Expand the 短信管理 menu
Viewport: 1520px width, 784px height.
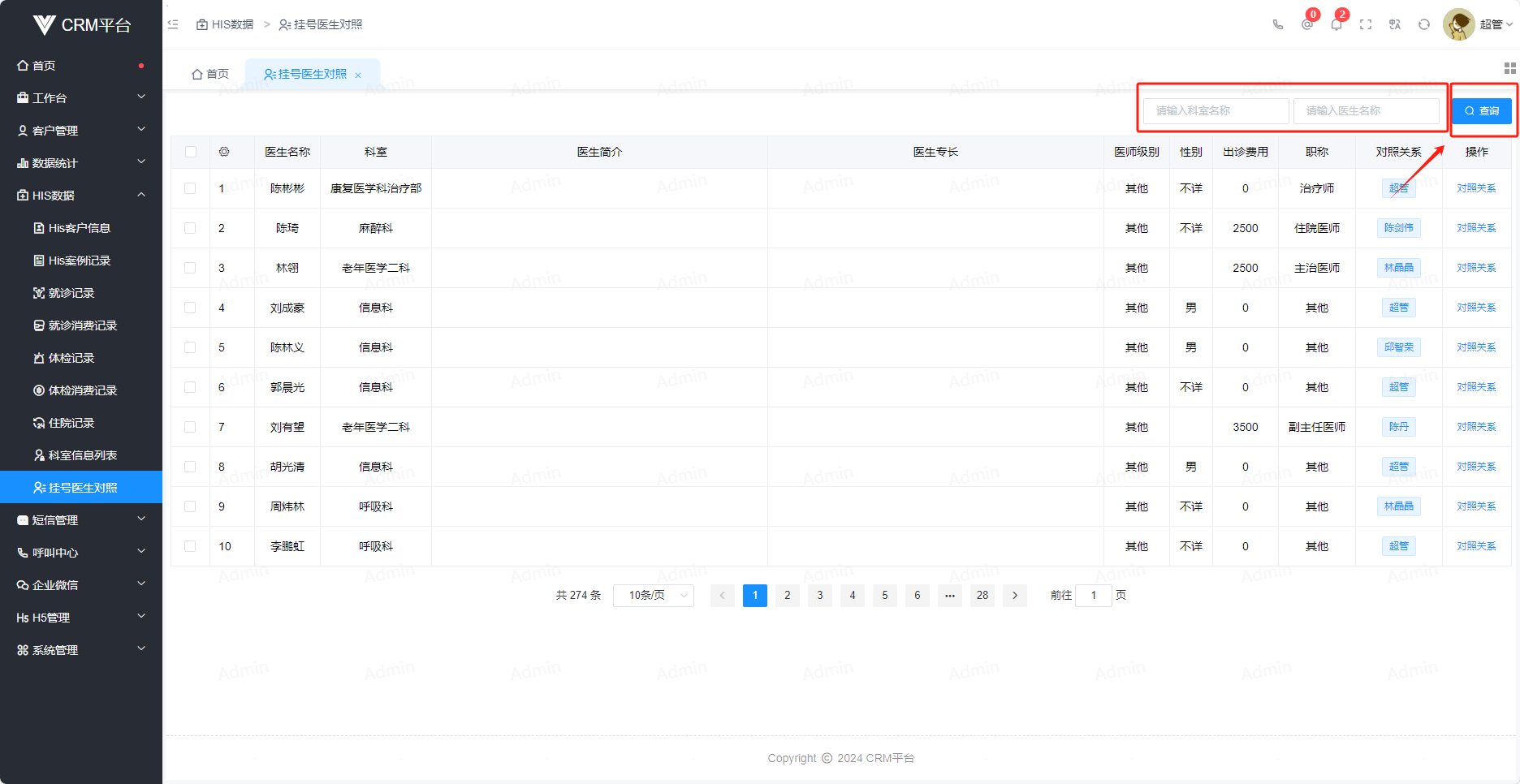click(81, 520)
